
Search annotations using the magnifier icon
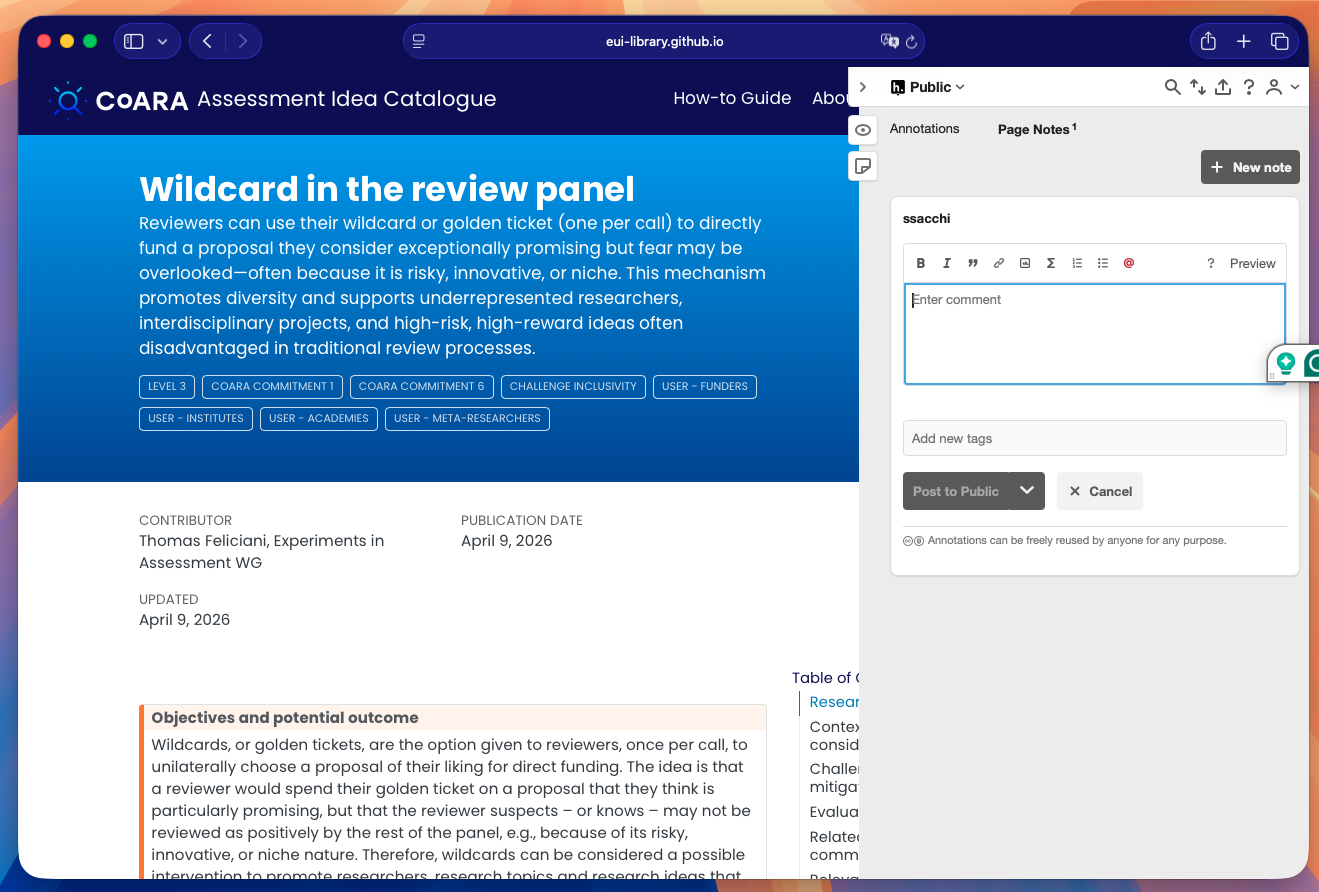(x=1173, y=87)
